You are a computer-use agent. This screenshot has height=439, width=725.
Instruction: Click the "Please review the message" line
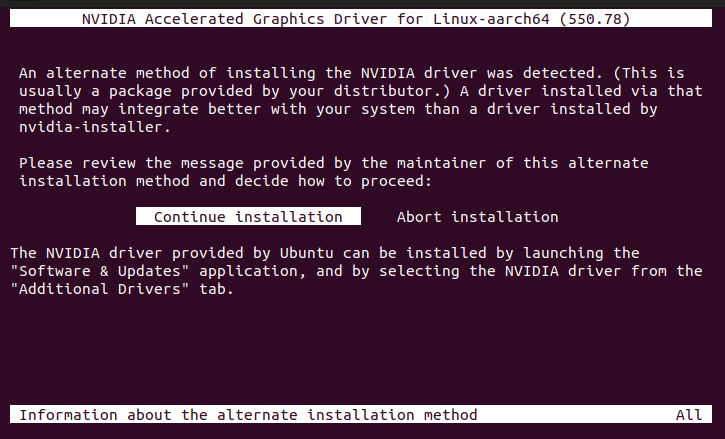coord(332,163)
